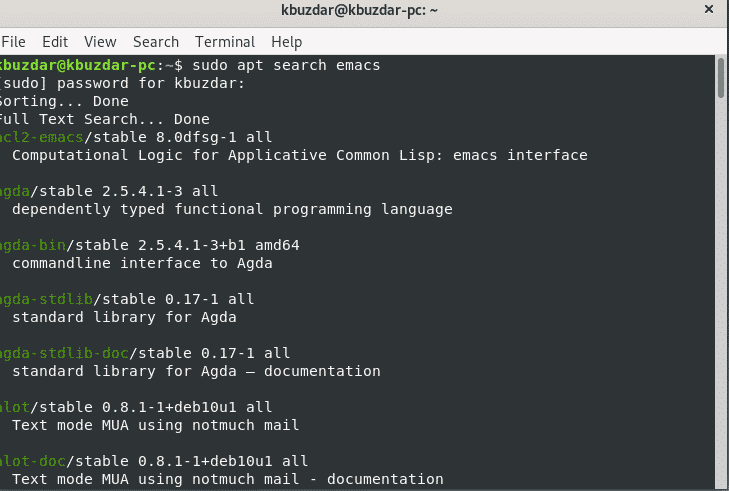729x491 pixels.
Task: Open the Edit menu
Action: click(55, 42)
